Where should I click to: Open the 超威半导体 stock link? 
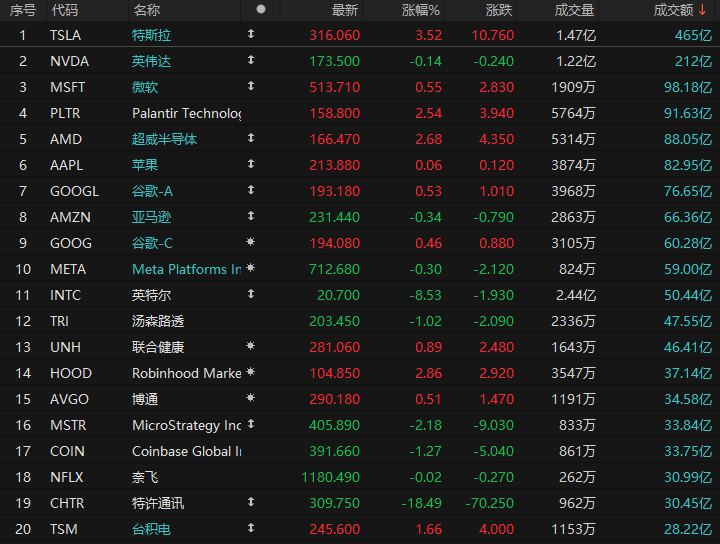pos(164,139)
